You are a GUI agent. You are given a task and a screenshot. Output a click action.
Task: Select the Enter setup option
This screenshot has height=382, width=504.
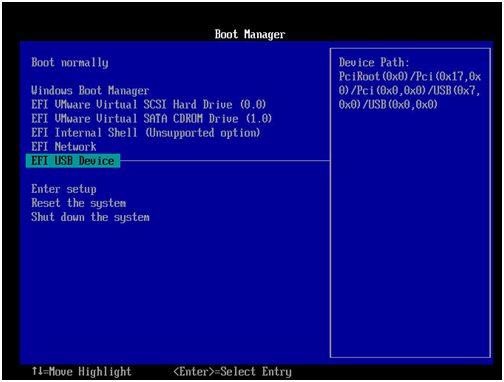pos(64,189)
